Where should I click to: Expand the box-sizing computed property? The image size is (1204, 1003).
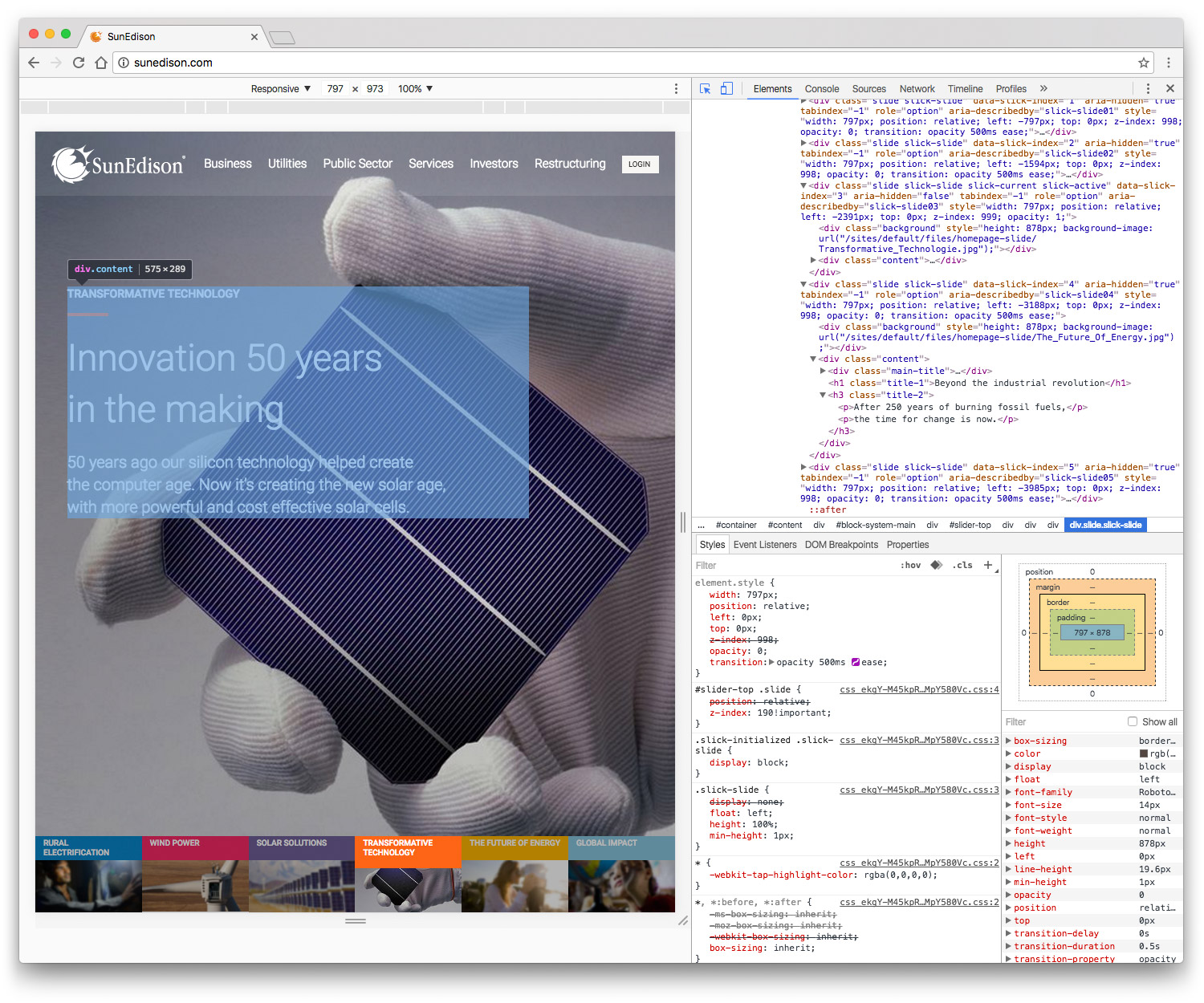coord(1009,741)
